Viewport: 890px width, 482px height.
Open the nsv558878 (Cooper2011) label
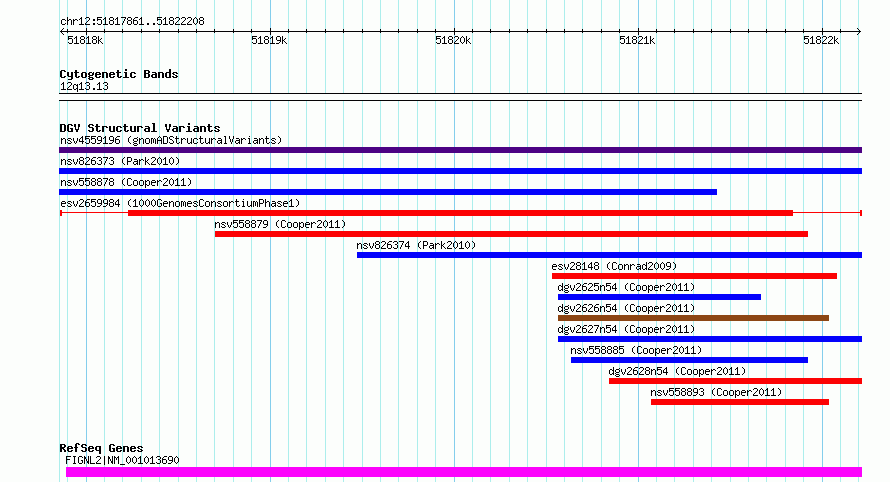coord(126,182)
